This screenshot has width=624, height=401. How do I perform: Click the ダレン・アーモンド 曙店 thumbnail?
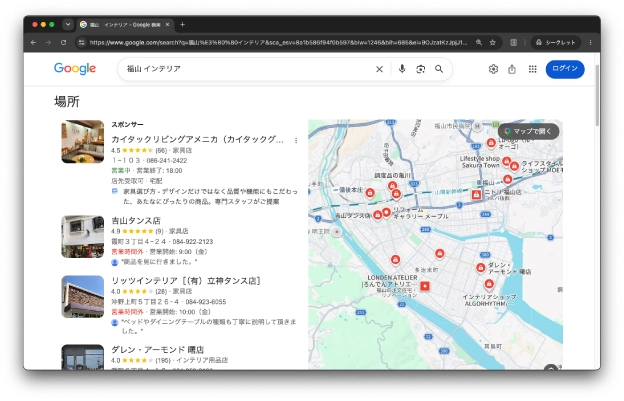[83, 357]
